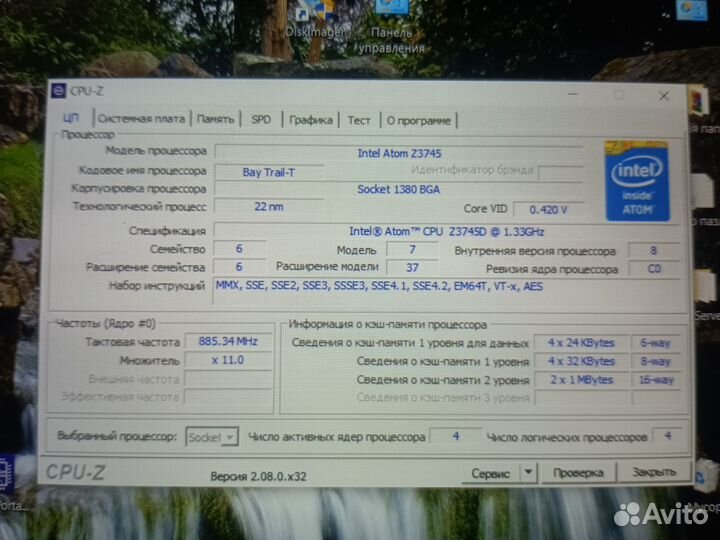The width and height of the screenshot is (720, 540).
Task: Click the Версия 2.08.0.x32 version text
Action: [x=259, y=477]
